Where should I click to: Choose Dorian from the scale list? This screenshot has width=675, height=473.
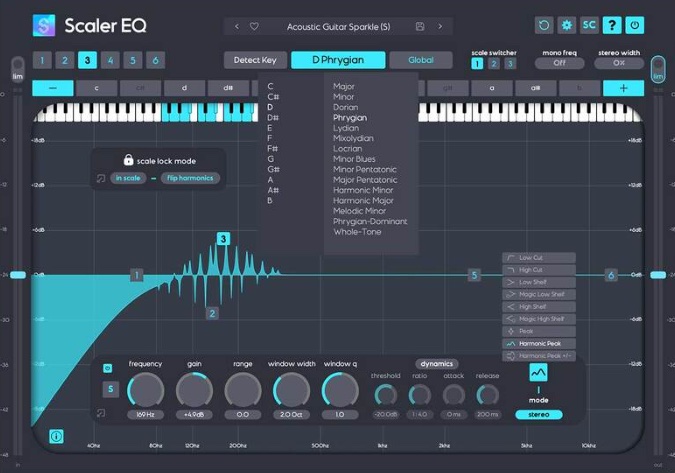tap(345, 107)
